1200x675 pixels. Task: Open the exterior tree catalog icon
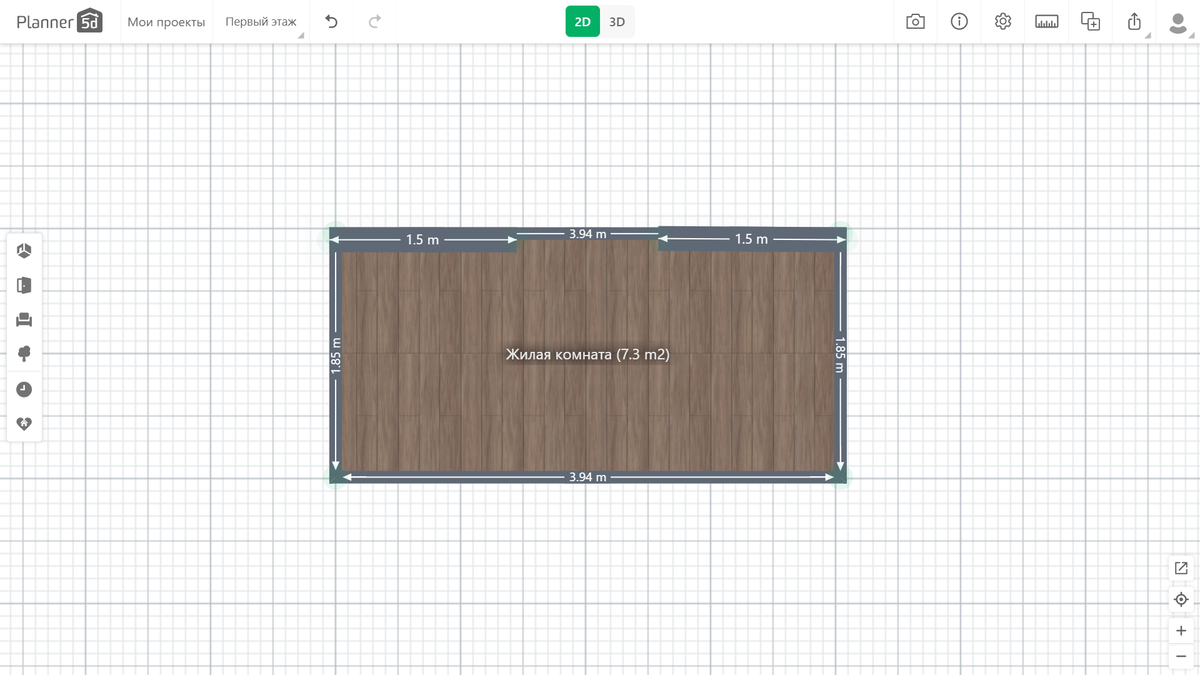coord(24,354)
